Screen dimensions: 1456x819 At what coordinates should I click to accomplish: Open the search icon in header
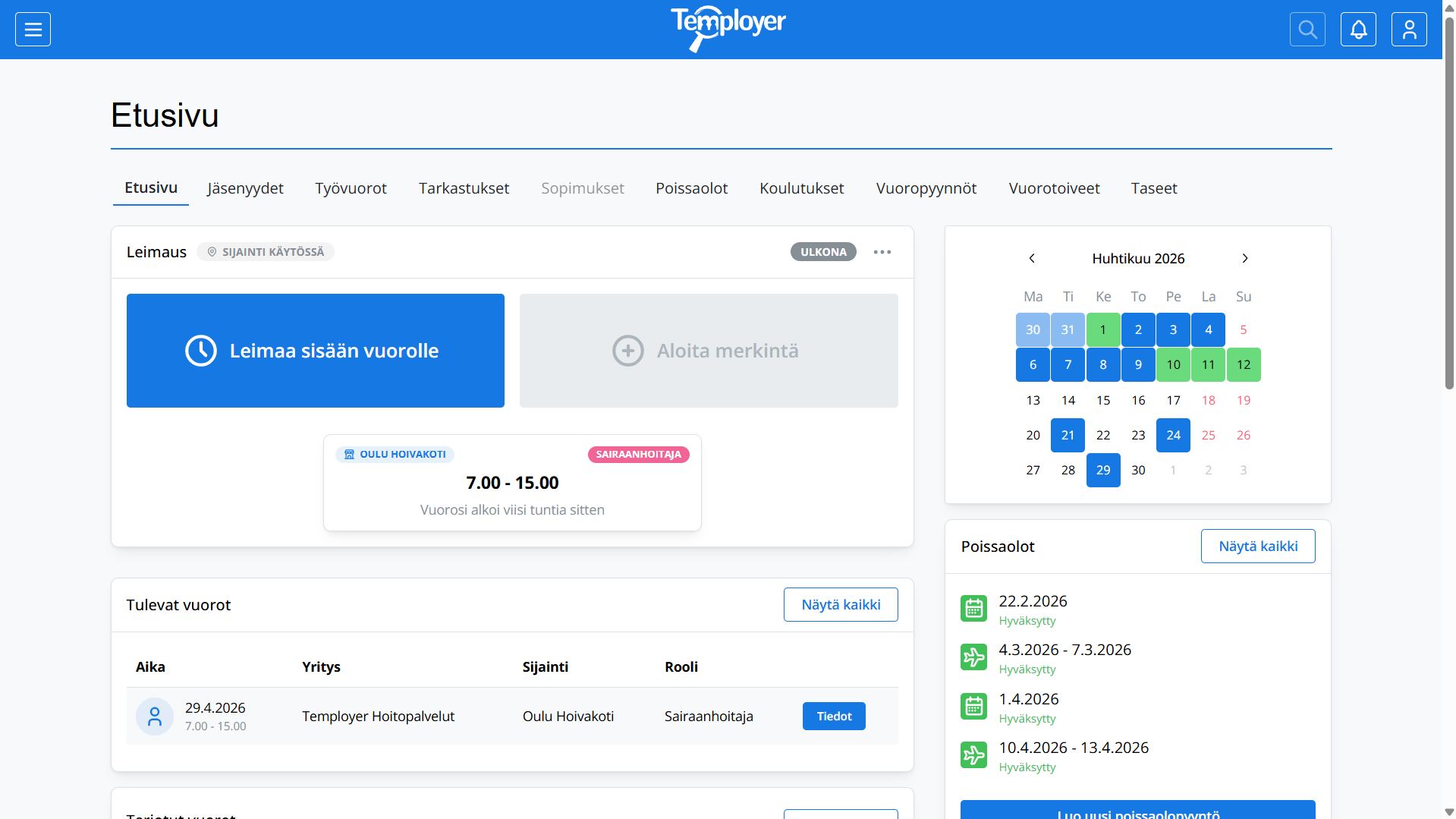(1307, 30)
